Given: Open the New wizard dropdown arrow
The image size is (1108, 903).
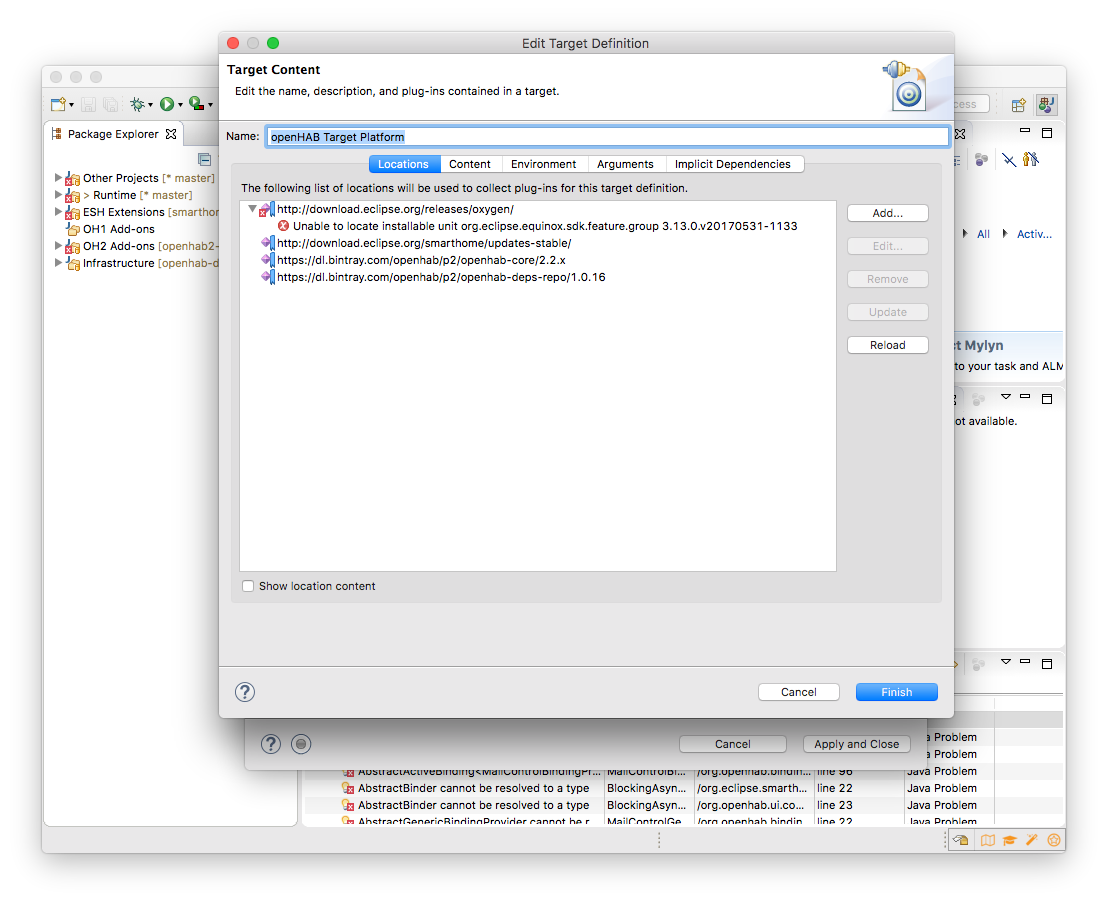Looking at the screenshot, I should [71, 105].
